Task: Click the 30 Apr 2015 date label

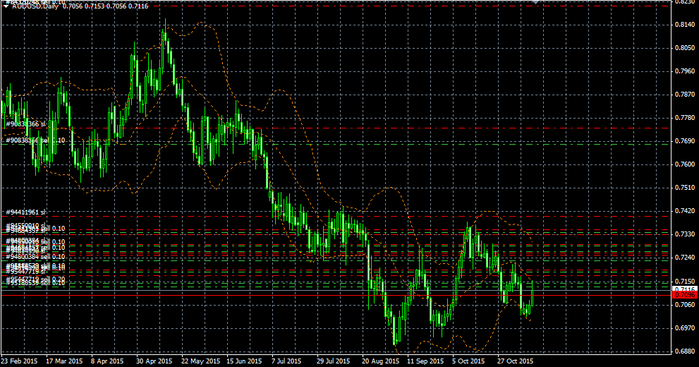Action: pos(154,361)
